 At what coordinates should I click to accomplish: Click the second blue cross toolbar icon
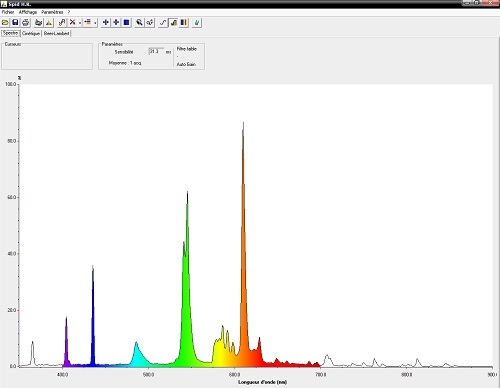point(116,23)
